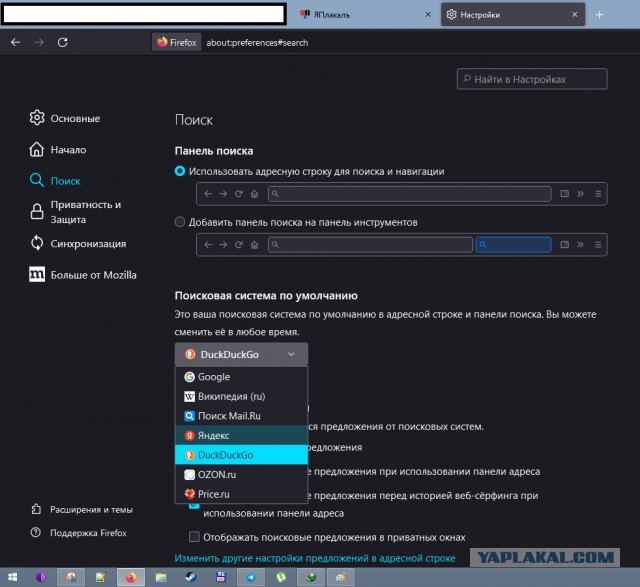This screenshot has width=640, height=587.
Task: Open Steam from the taskbar
Action: (191, 577)
